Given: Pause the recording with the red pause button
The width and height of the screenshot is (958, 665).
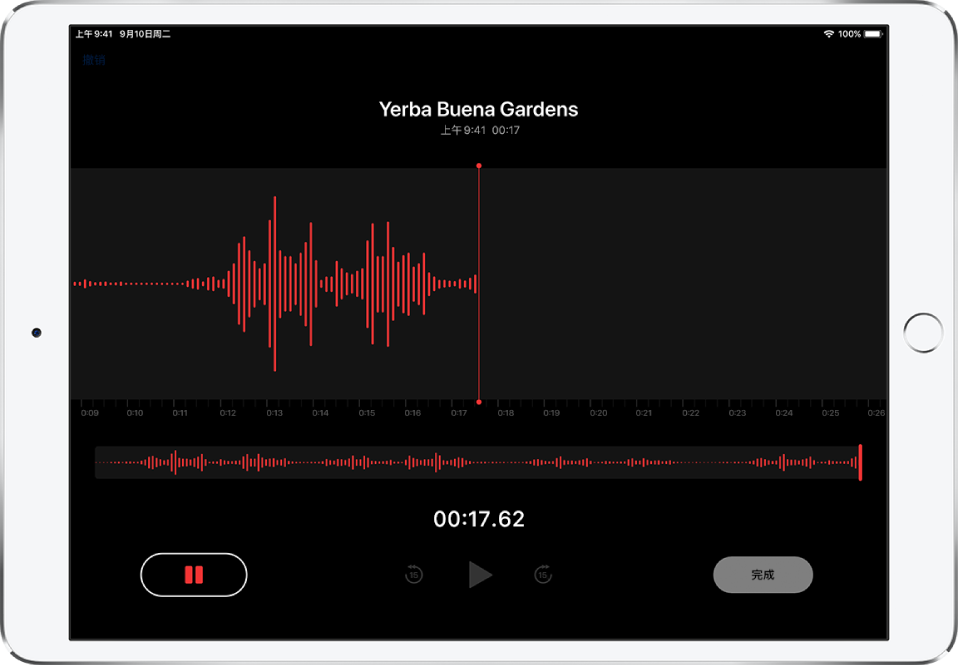Looking at the screenshot, I should (194, 575).
